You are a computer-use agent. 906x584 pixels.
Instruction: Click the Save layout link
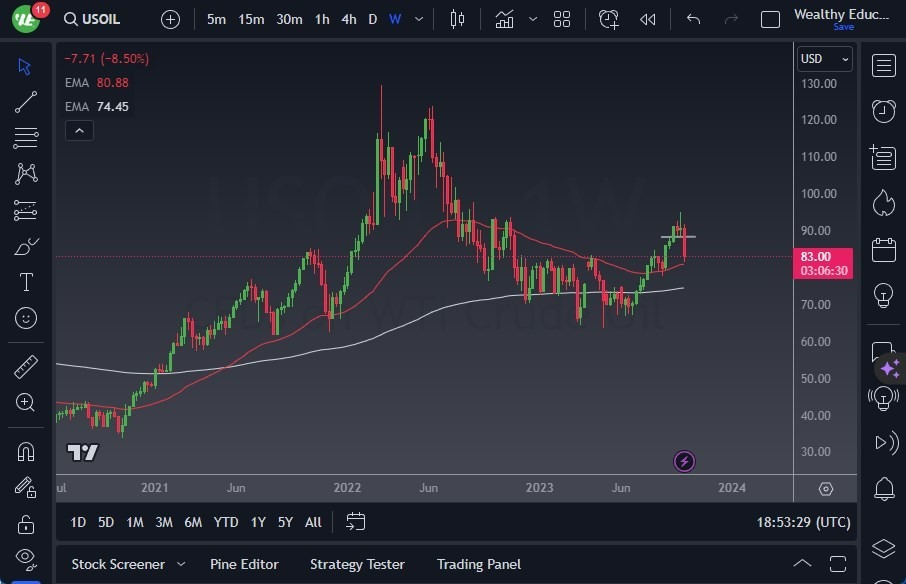pyautogui.click(x=845, y=27)
